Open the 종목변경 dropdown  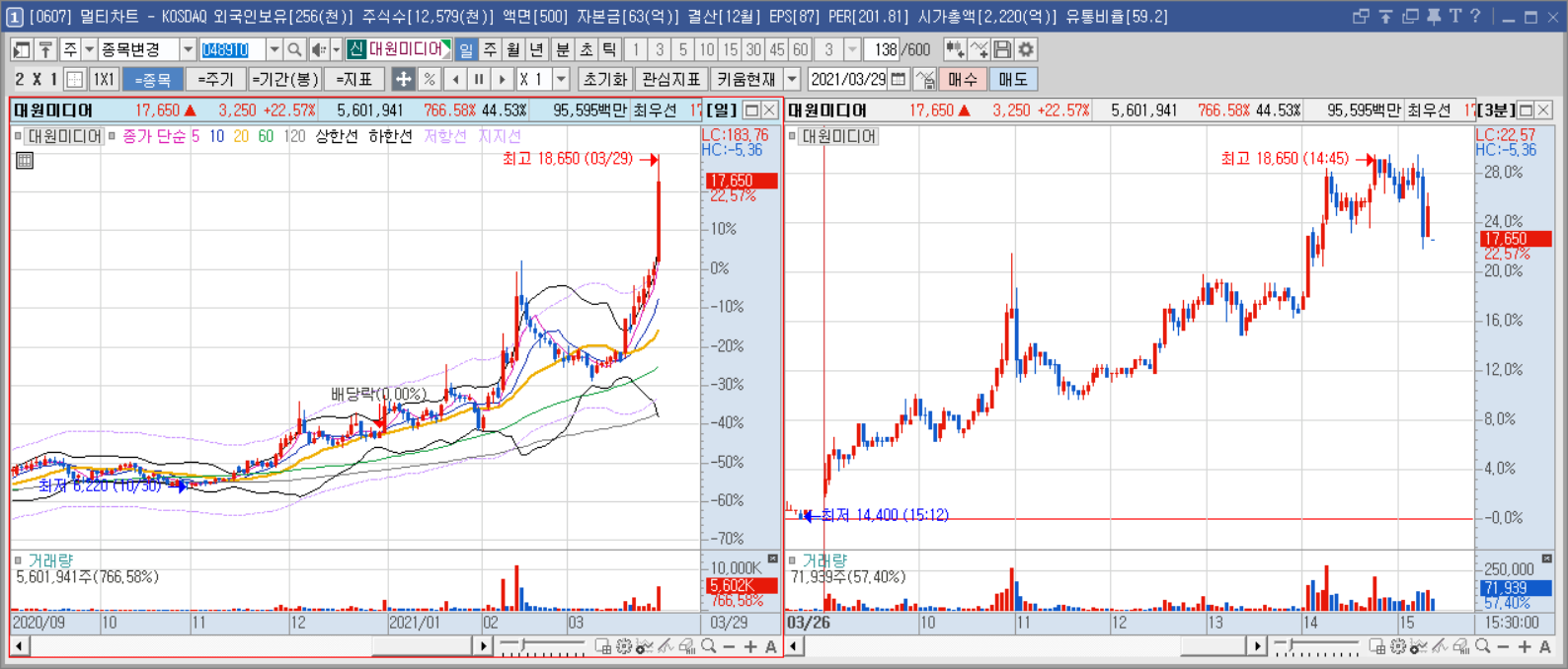pyautogui.click(x=146, y=49)
